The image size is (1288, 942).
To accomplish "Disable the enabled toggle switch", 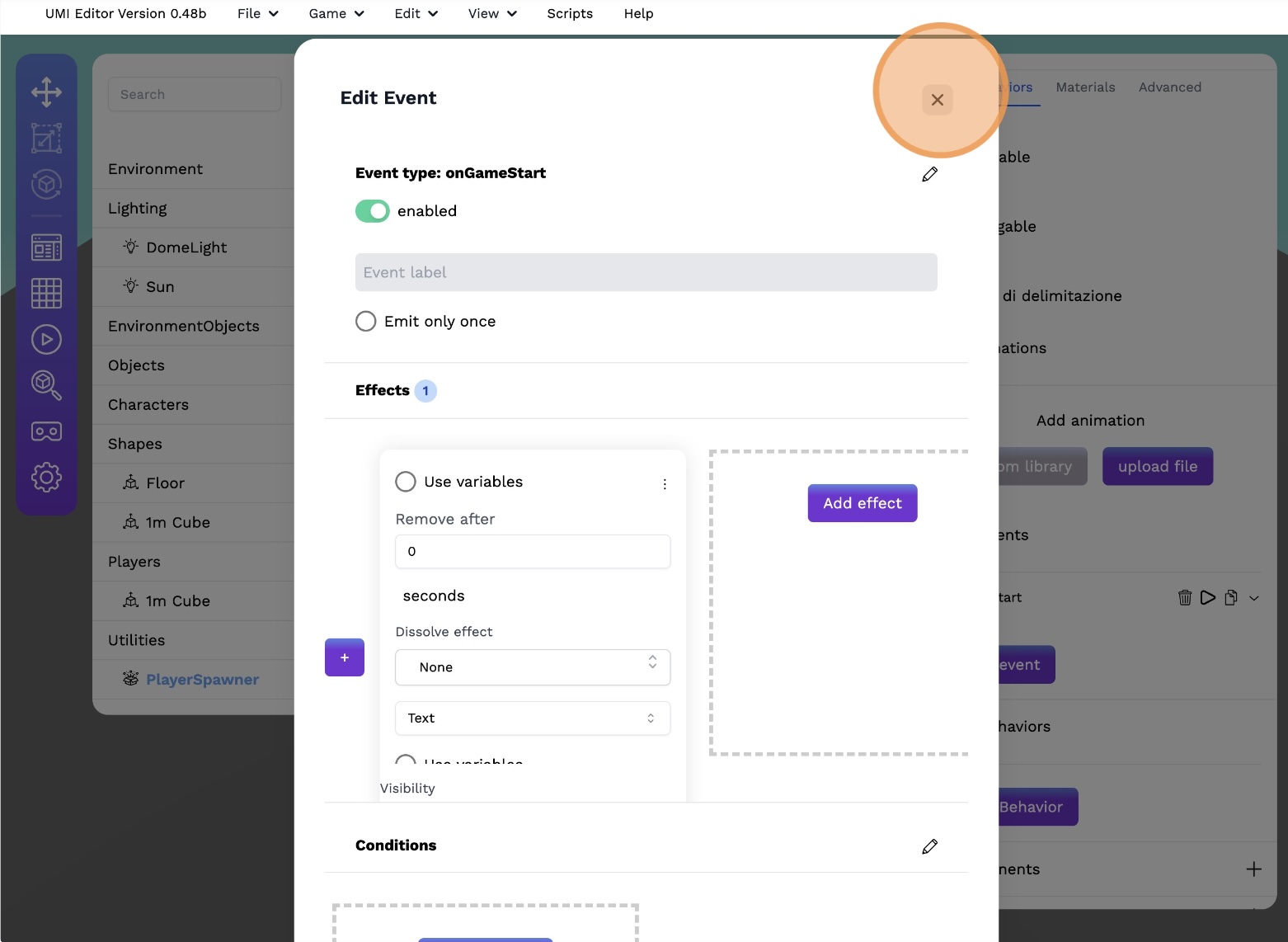I will click(x=373, y=211).
